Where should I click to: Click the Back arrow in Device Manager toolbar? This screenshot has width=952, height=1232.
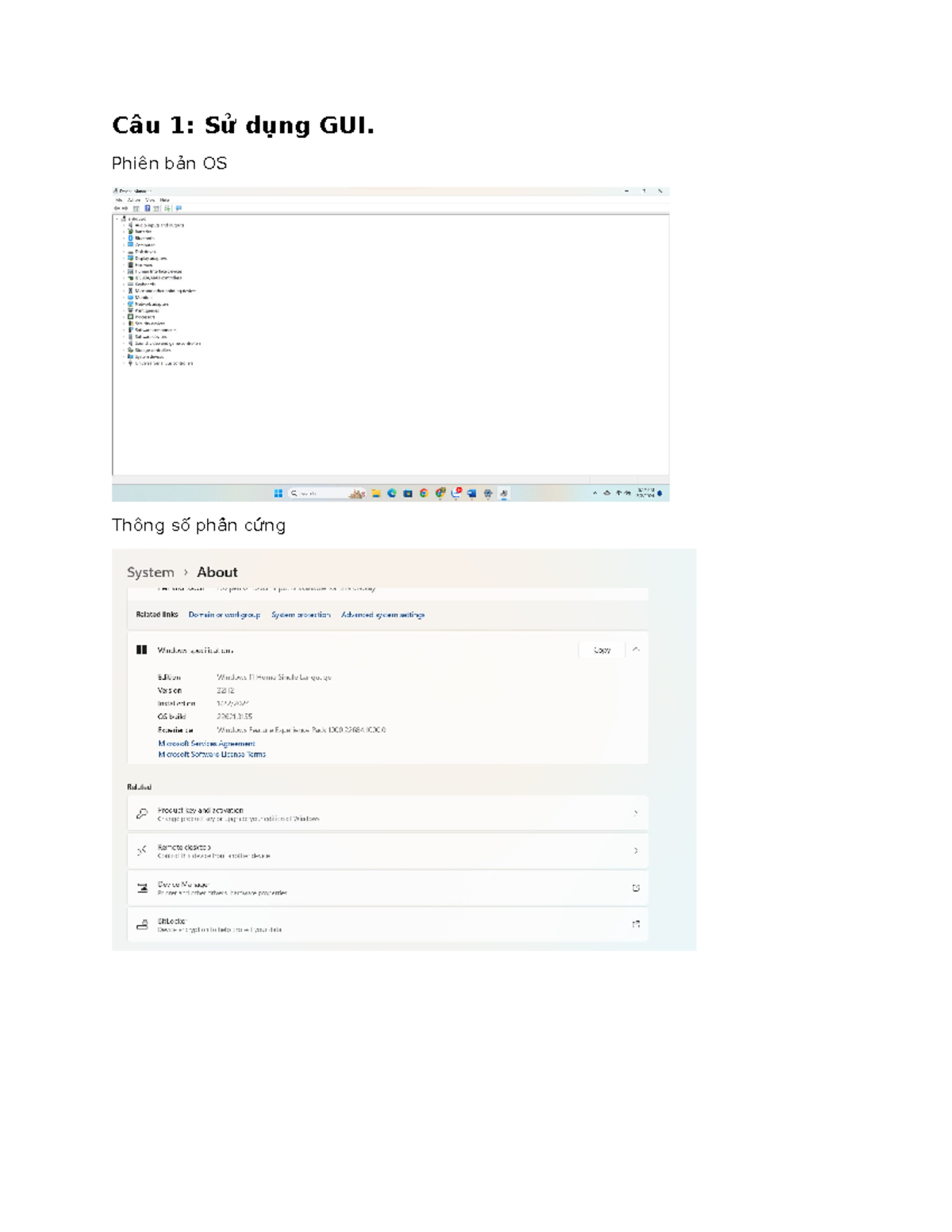(117, 209)
